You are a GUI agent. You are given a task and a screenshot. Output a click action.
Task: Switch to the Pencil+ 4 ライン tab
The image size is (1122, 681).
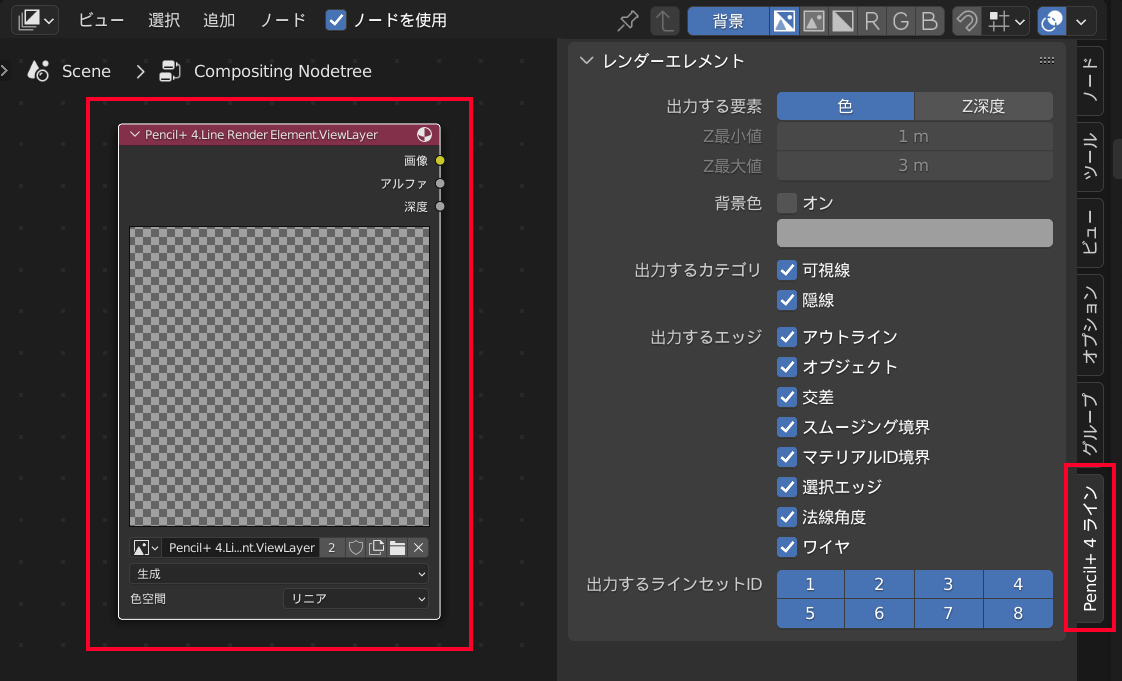(x=1090, y=548)
